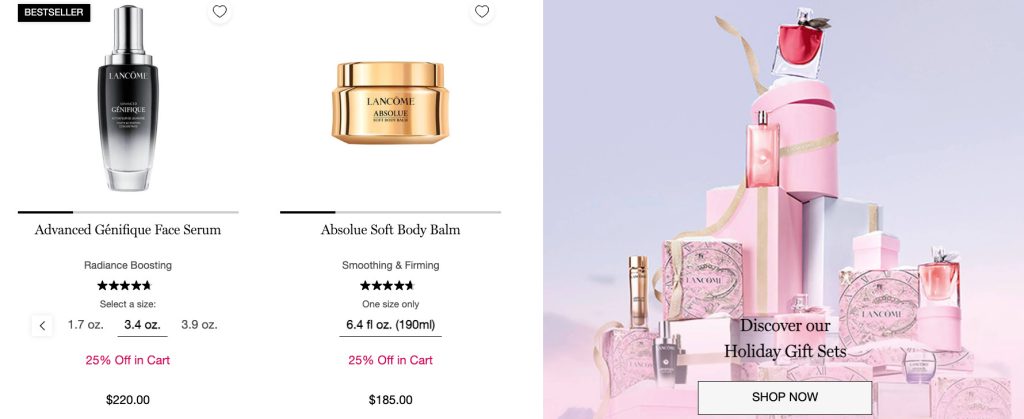Click the body balm image progress bar
The image size is (1024, 419).
(x=391, y=212)
